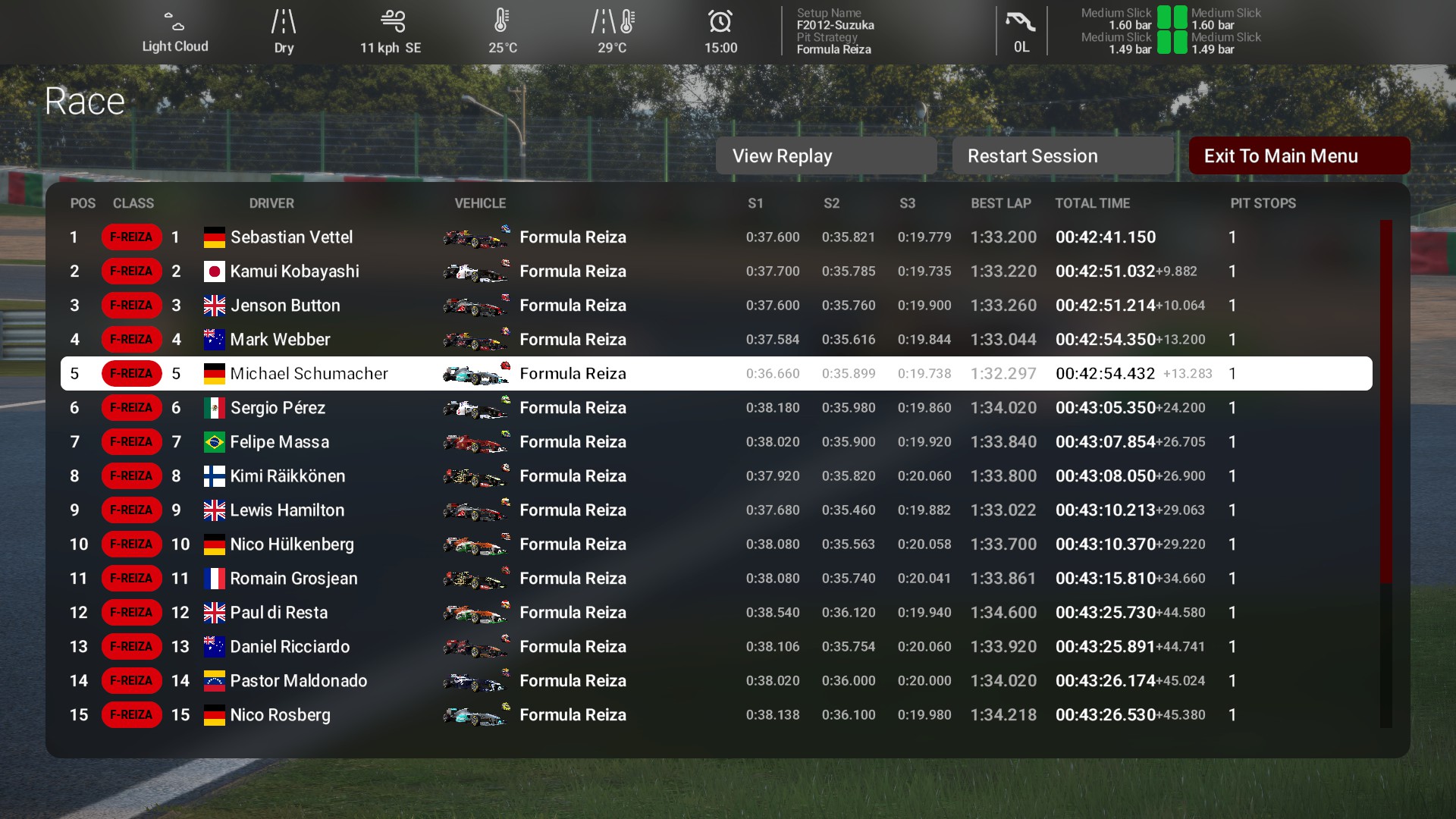This screenshot has width=1456, height=819.
Task: Click the CLASS column header
Action: 133,203
